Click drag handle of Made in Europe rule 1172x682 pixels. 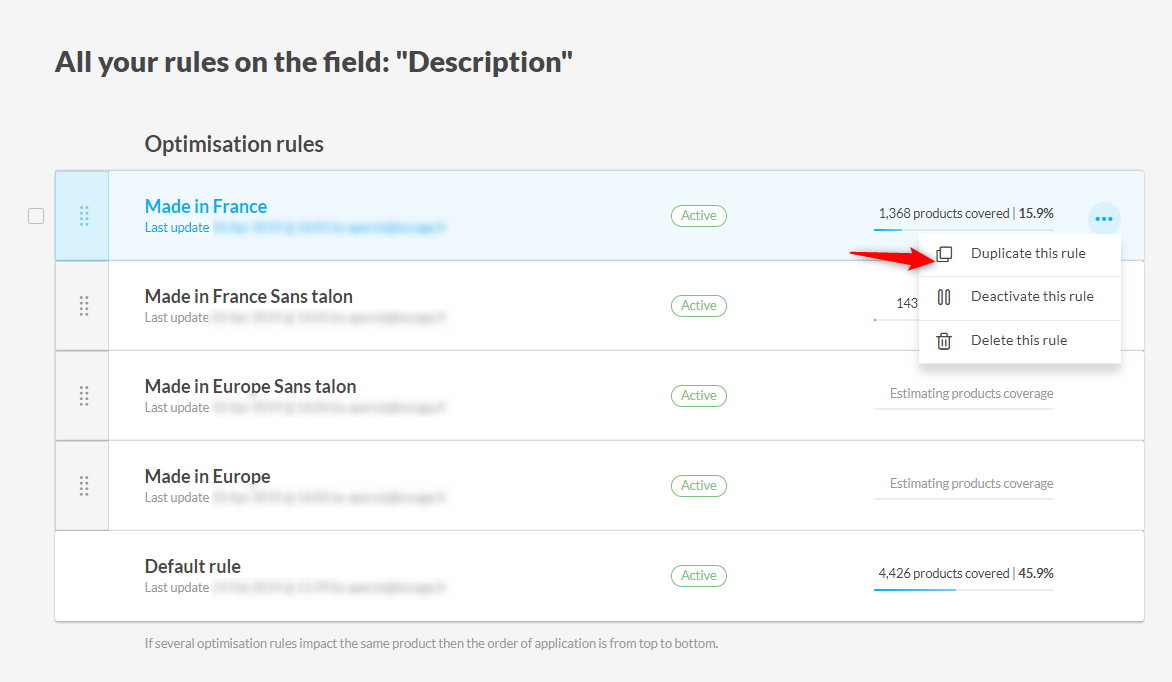click(x=83, y=486)
